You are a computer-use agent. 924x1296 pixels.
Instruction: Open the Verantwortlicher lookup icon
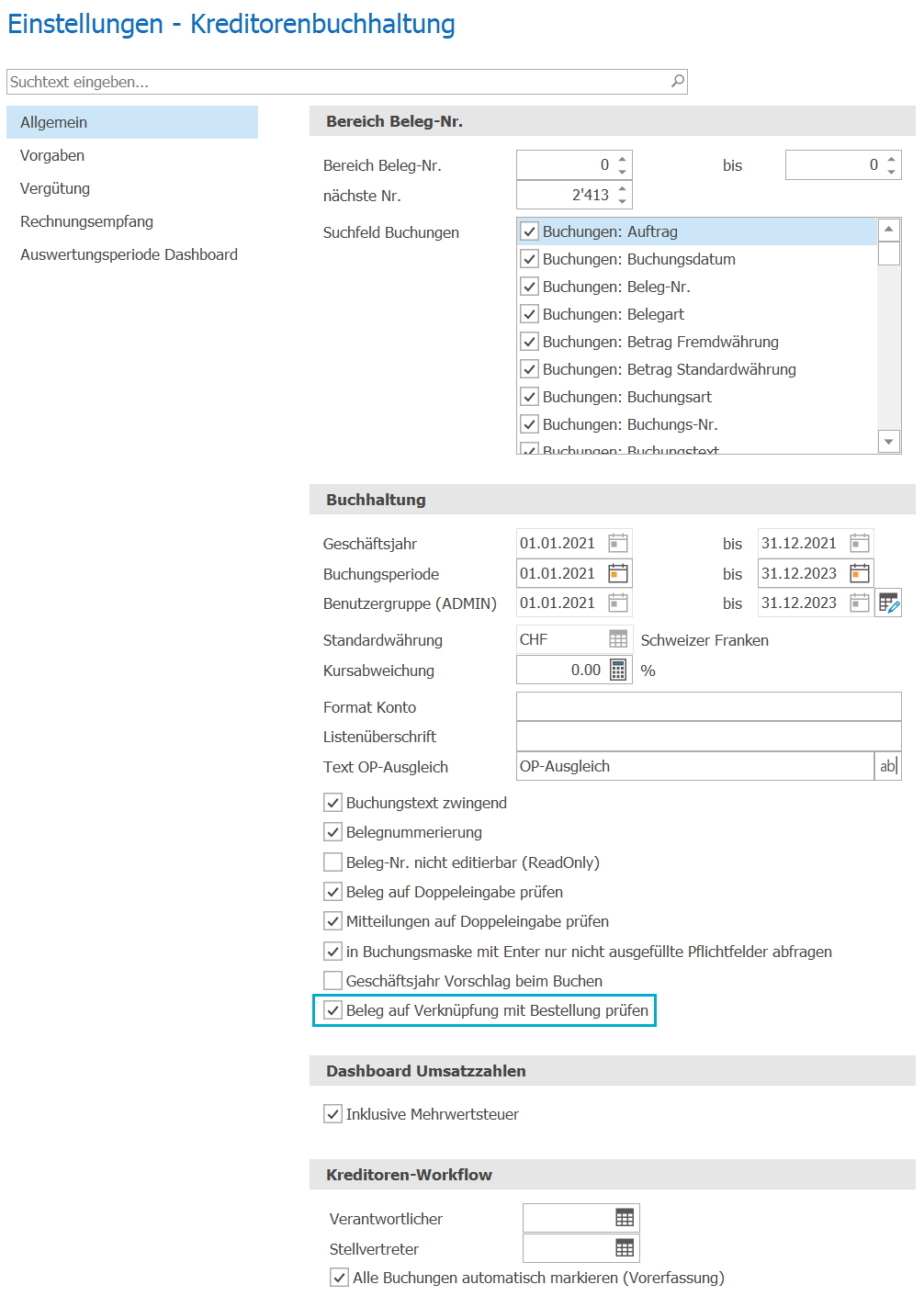tap(625, 1218)
